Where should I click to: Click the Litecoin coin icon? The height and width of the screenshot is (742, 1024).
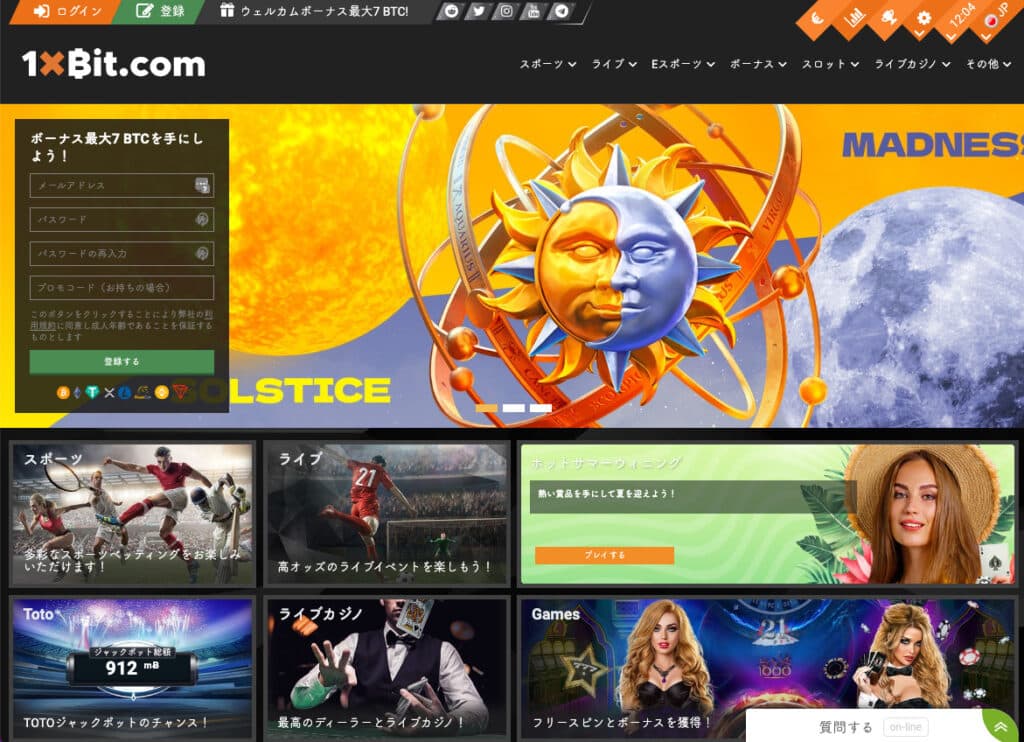pyautogui.click(x=124, y=393)
